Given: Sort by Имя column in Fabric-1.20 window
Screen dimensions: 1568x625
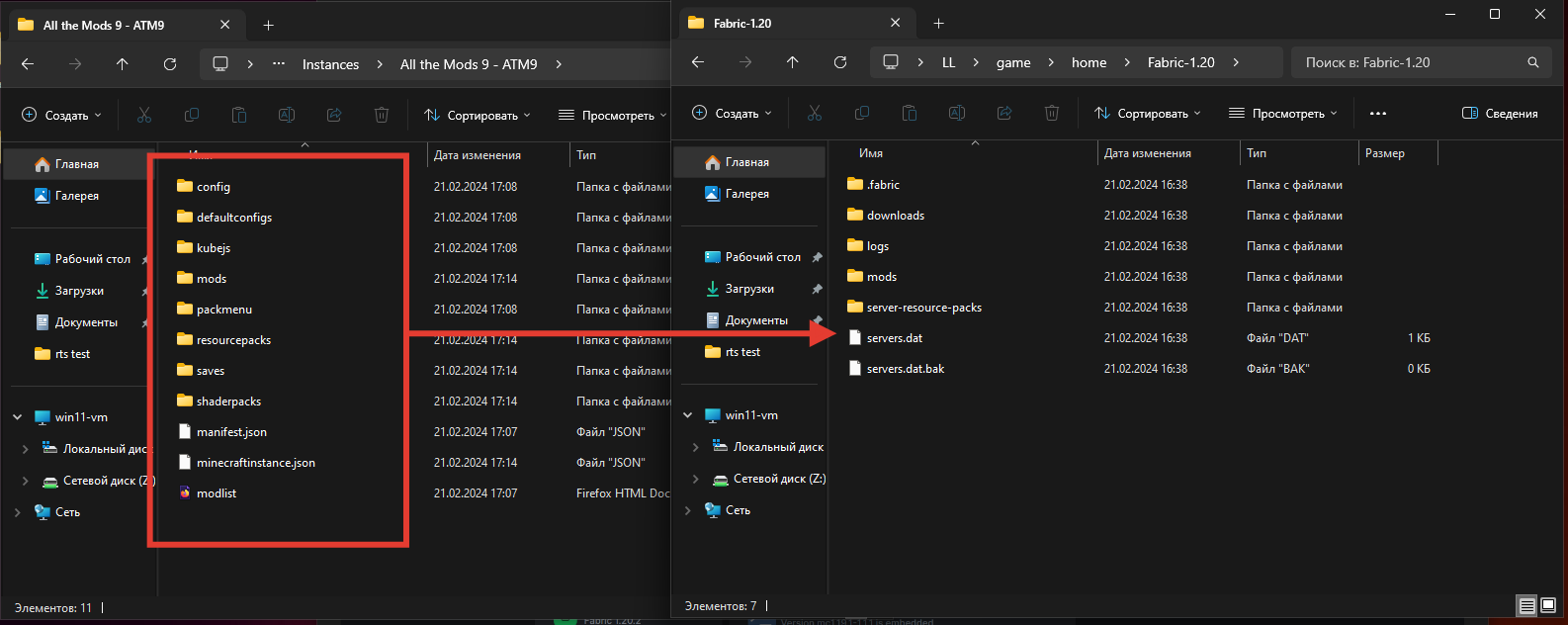Looking at the screenshot, I should pos(871,153).
